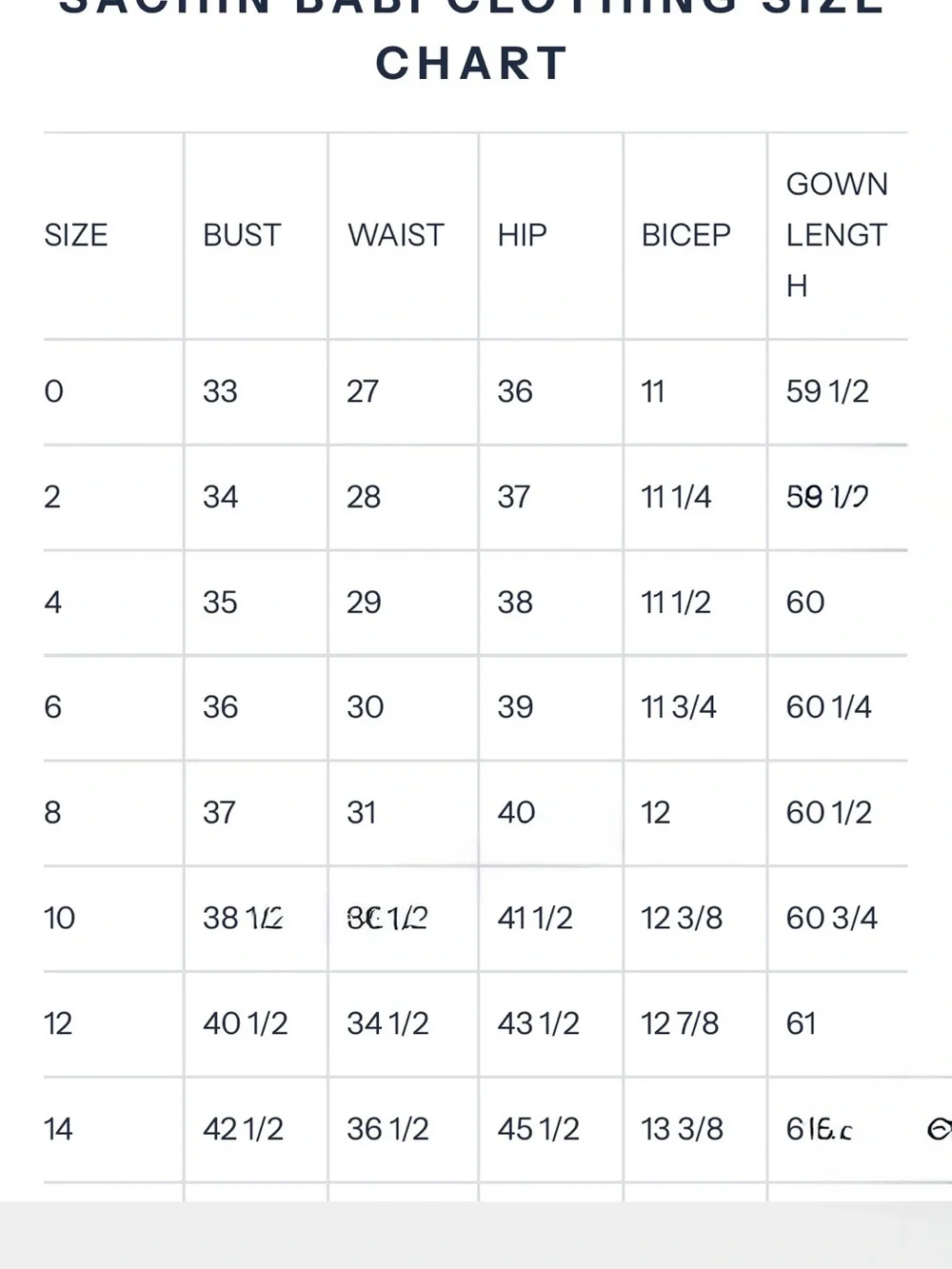Click the CHART heading text
The width and height of the screenshot is (952, 1269).
472,64
